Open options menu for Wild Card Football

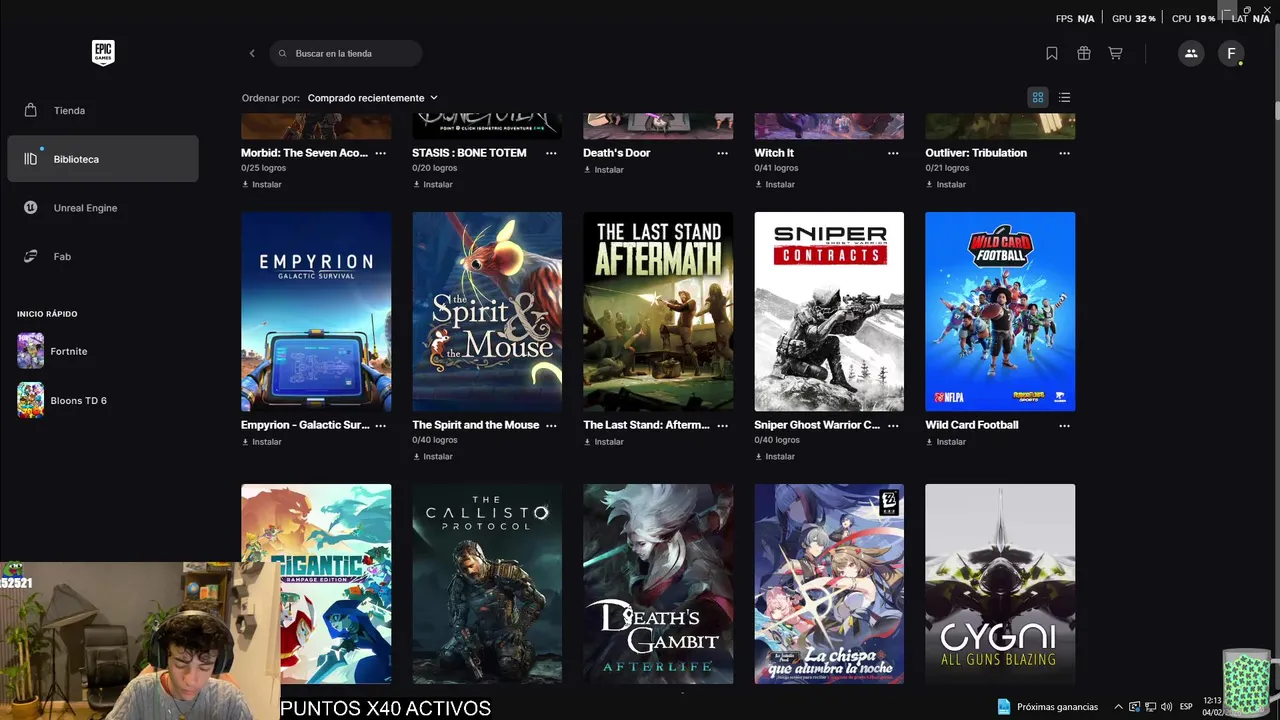point(1064,425)
